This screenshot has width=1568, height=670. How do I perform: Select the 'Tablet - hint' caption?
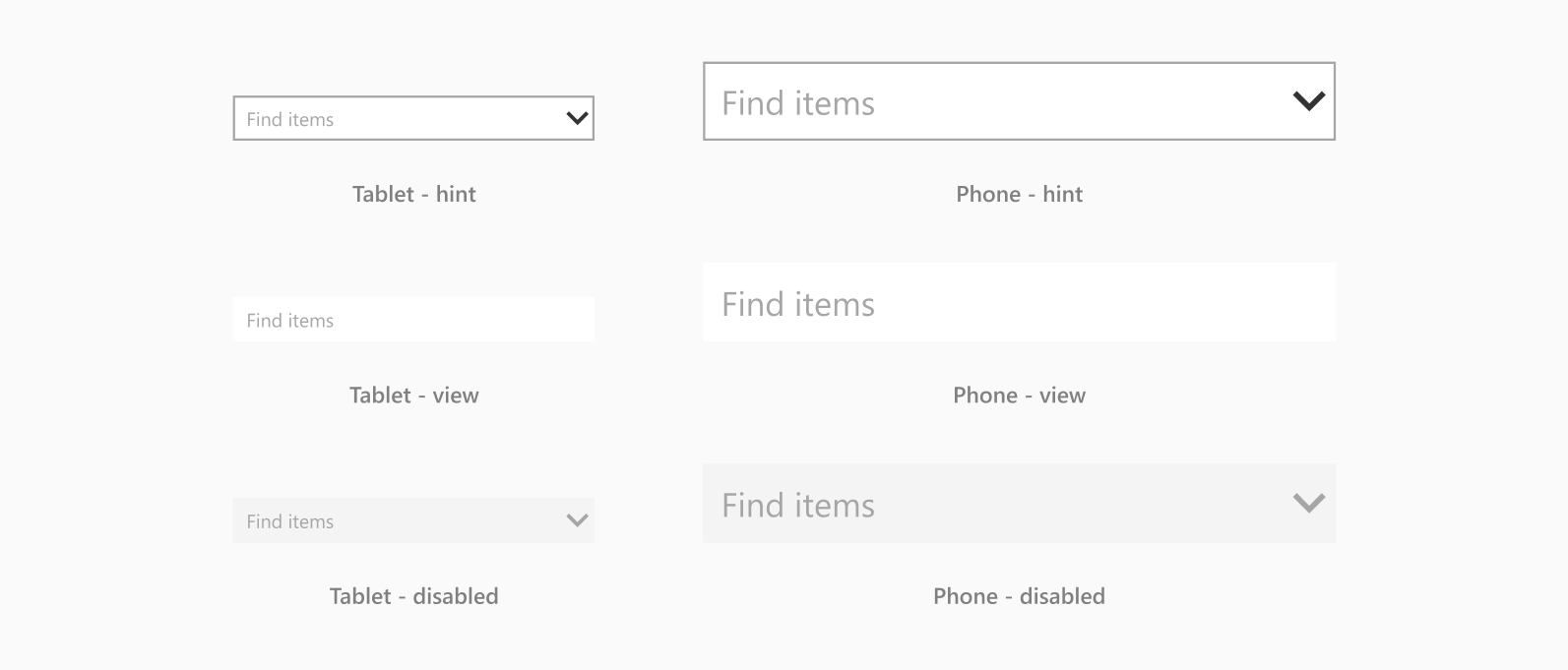pyautogui.click(x=413, y=194)
